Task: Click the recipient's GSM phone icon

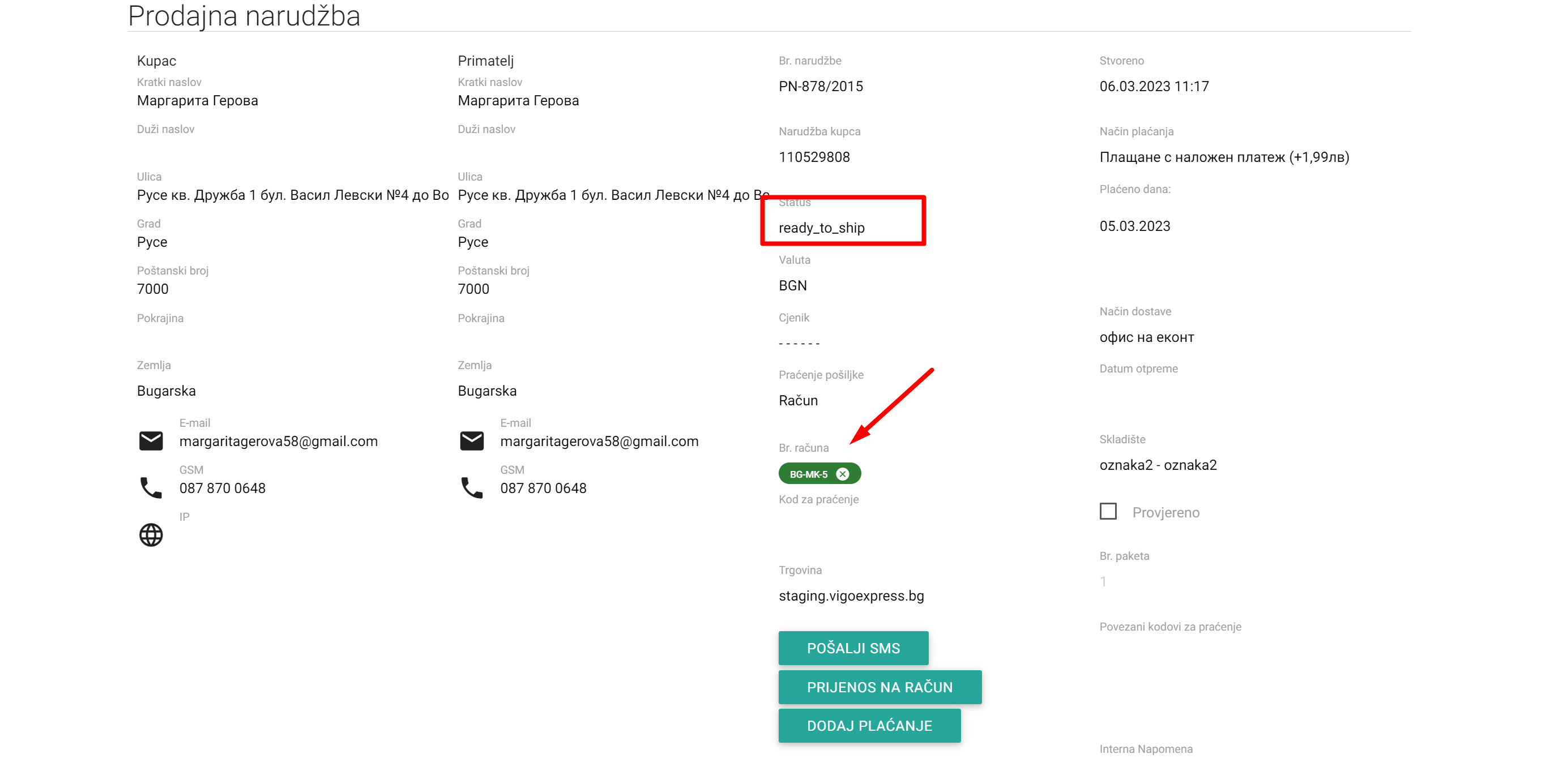Action: click(x=471, y=488)
